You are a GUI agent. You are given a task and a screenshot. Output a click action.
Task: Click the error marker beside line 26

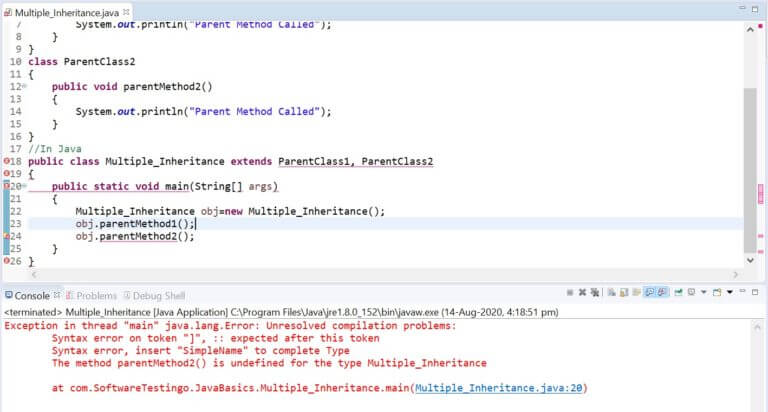pos(7,262)
